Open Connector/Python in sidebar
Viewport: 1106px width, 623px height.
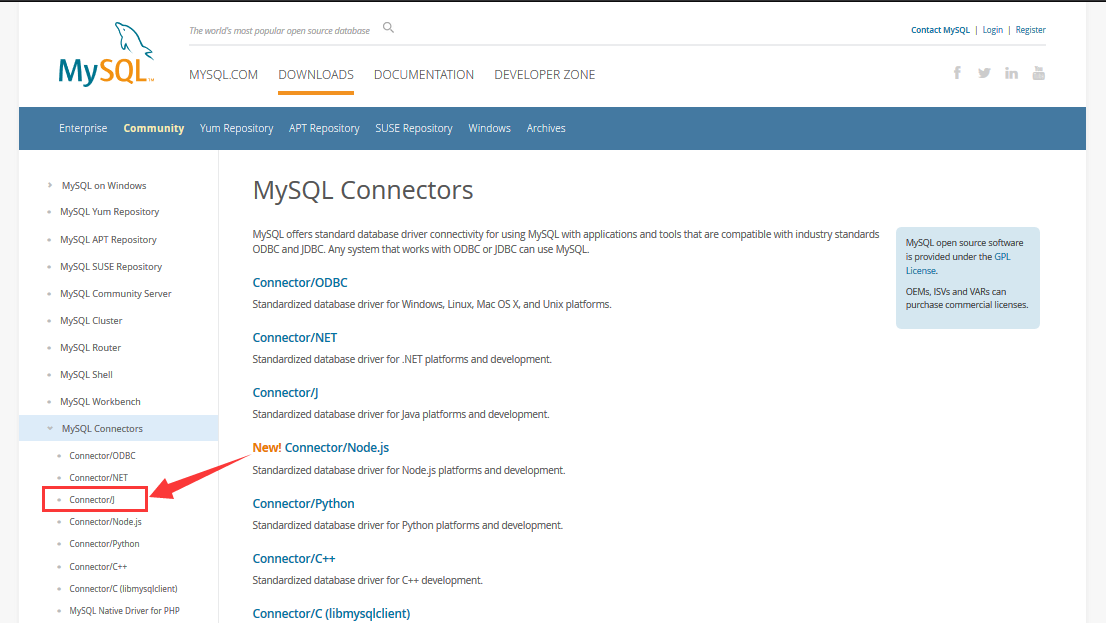pyautogui.click(x=104, y=544)
